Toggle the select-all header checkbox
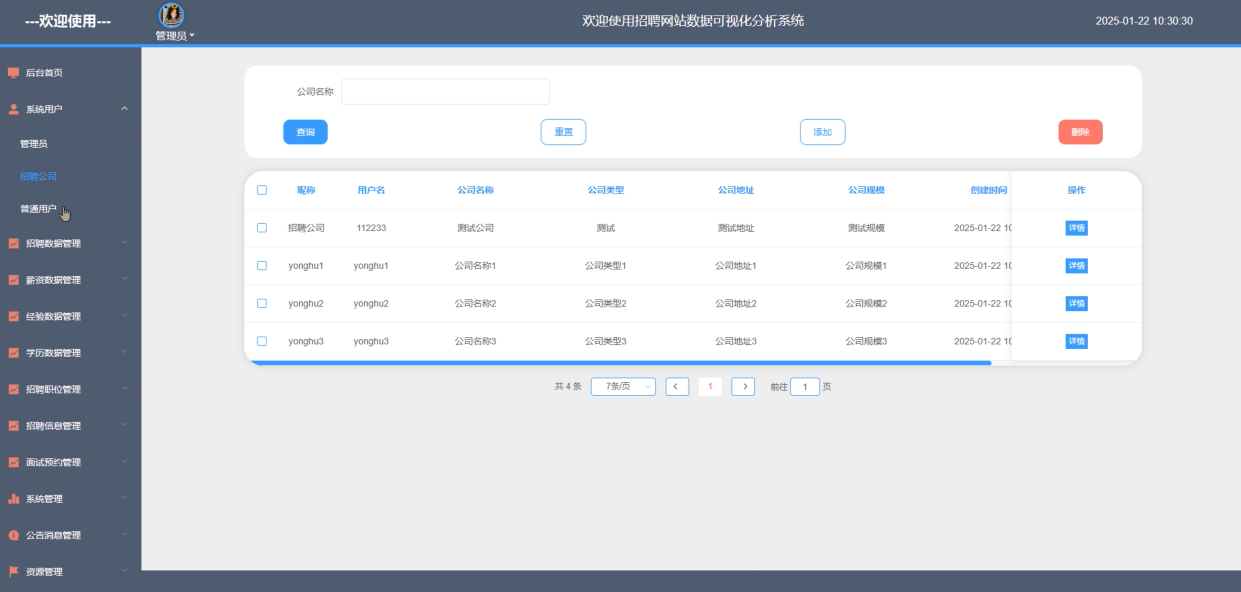Image resolution: width=1241 pixels, height=592 pixels. [262, 190]
